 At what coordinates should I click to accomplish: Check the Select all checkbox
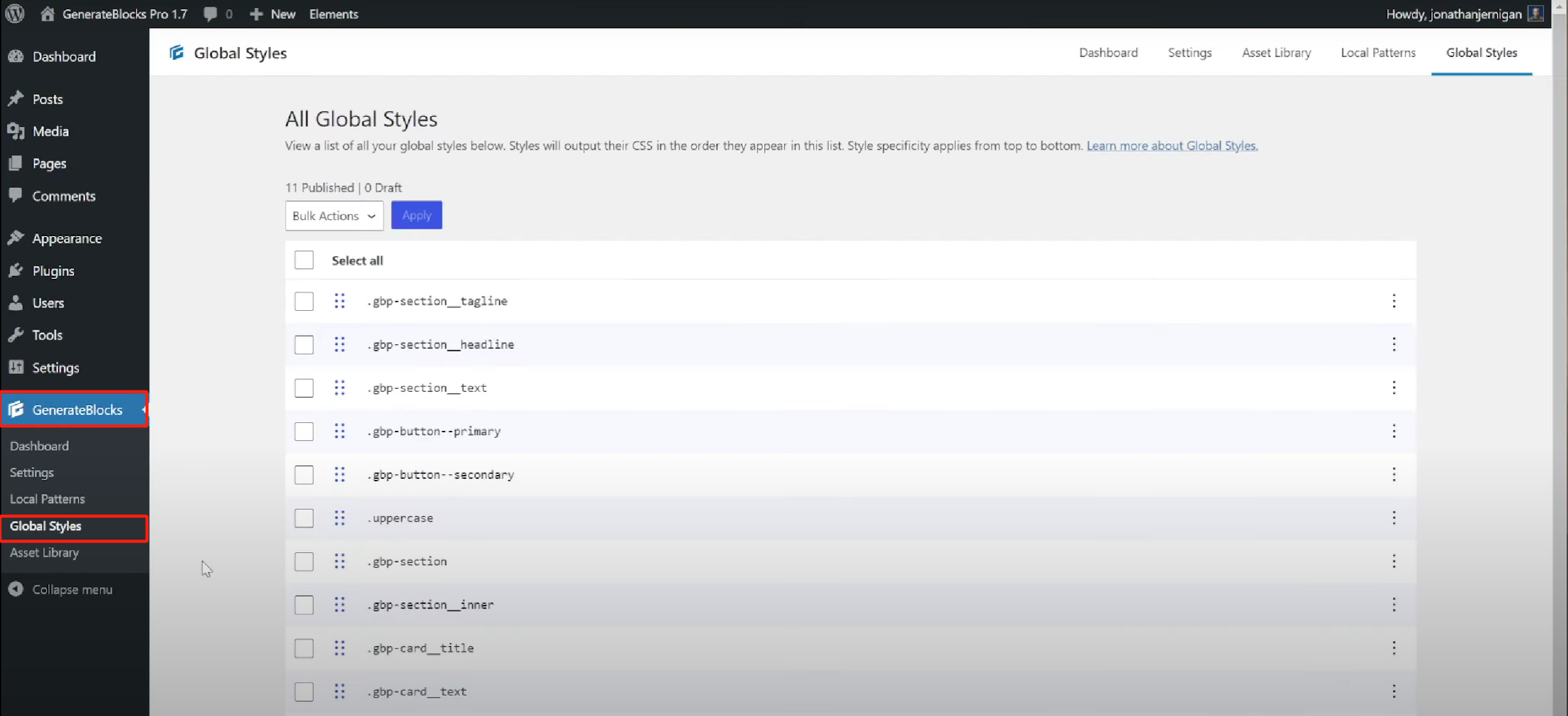304,260
